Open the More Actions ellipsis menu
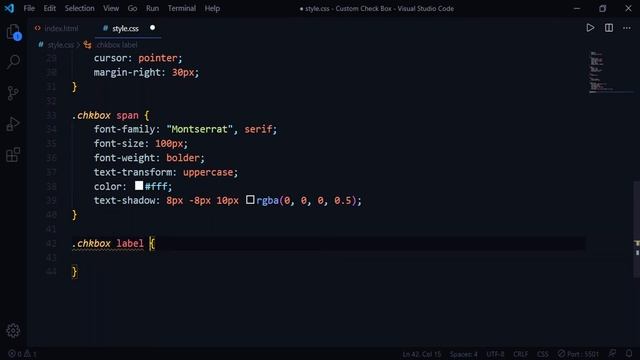Viewport: 640px width, 360px height. tap(627, 28)
